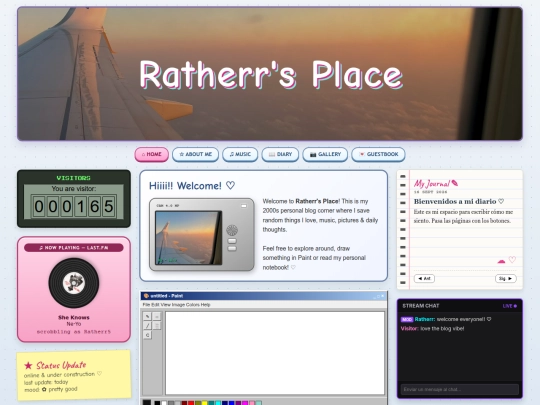Viewport: 540px width, 405px height.
Task: Click inside the white Paint canvas
Action: point(275,353)
